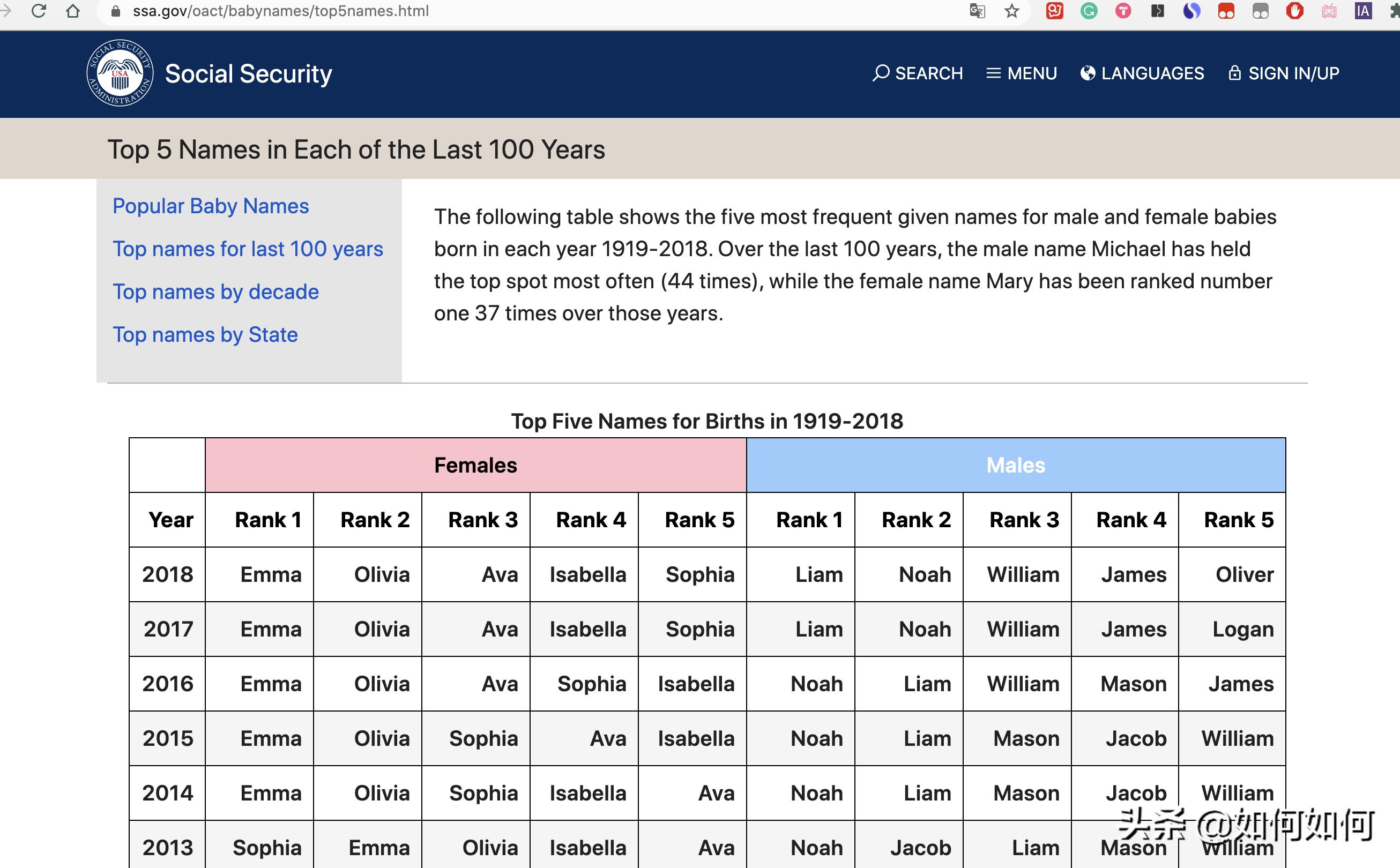Viewport: 1400px width, 868px height.
Task: Click SIGN IN/UP in the header
Action: pos(1284,73)
